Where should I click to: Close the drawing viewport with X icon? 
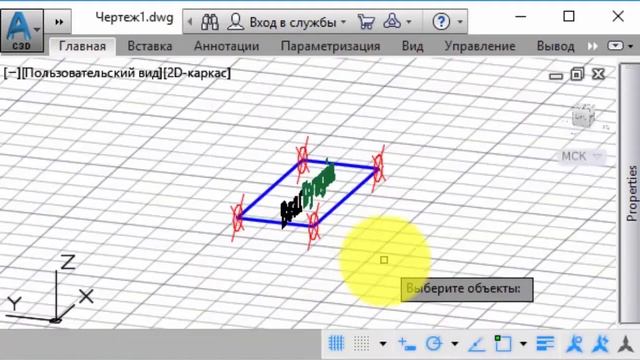pyautogui.click(x=598, y=74)
